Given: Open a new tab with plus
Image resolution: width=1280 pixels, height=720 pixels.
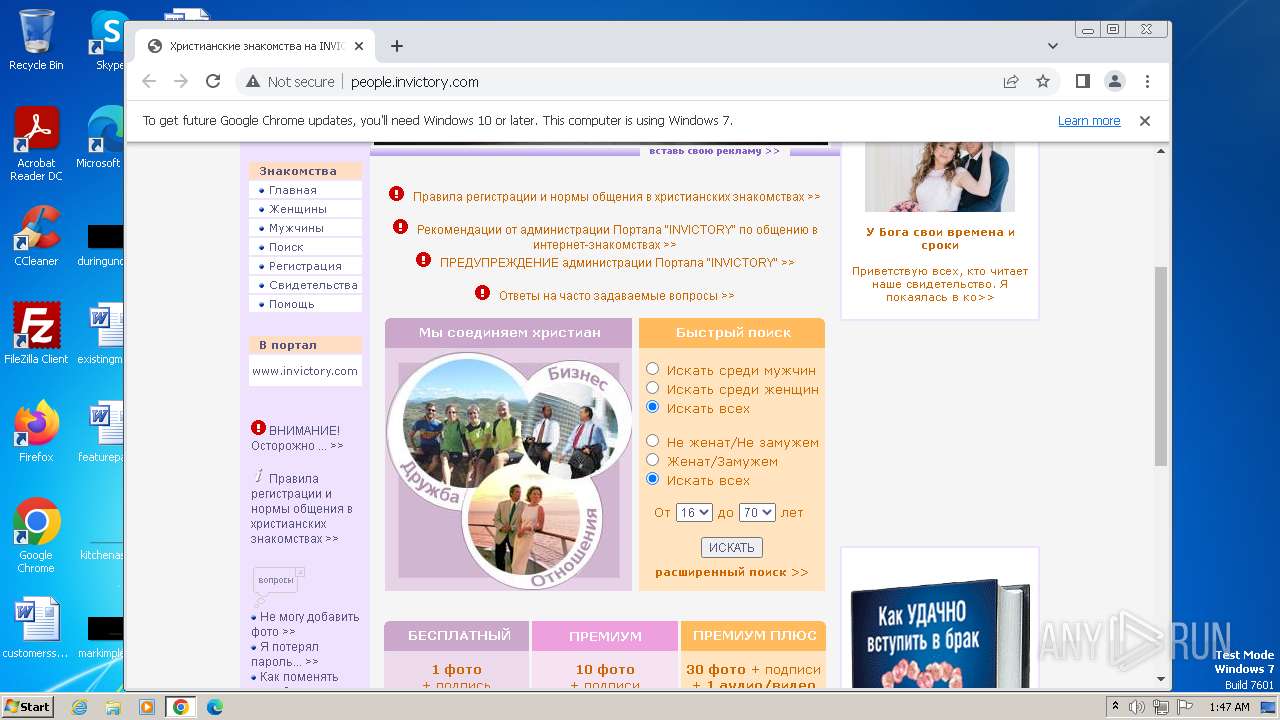Looking at the screenshot, I should click(x=397, y=46).
